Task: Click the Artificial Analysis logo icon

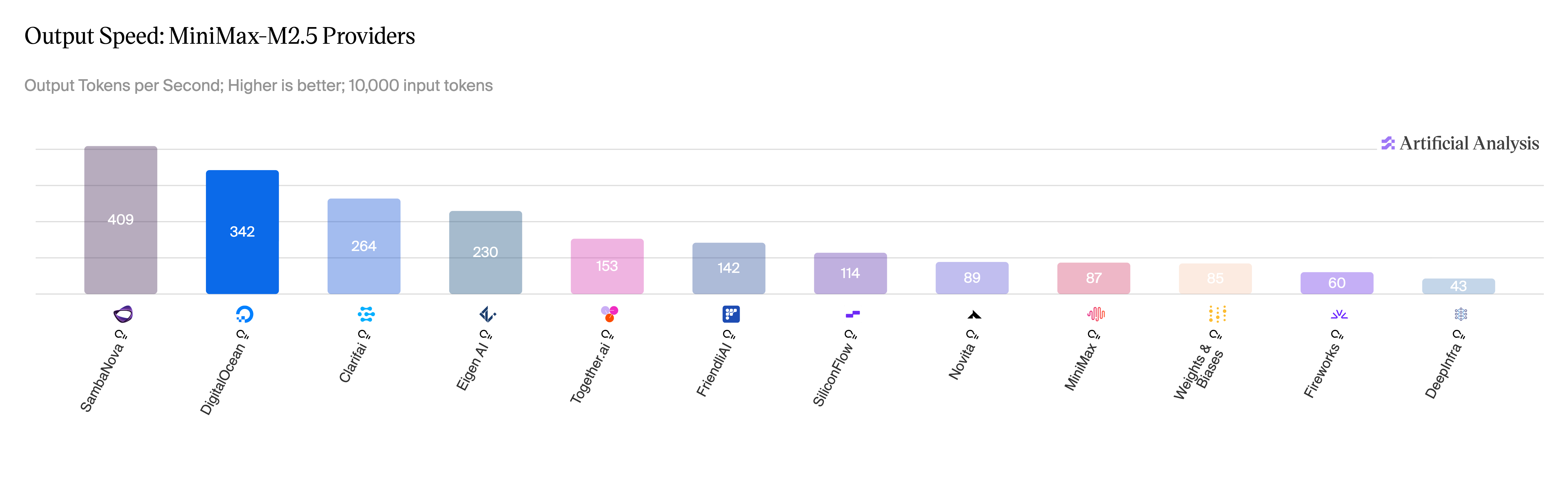Action: coord(1388,143)
